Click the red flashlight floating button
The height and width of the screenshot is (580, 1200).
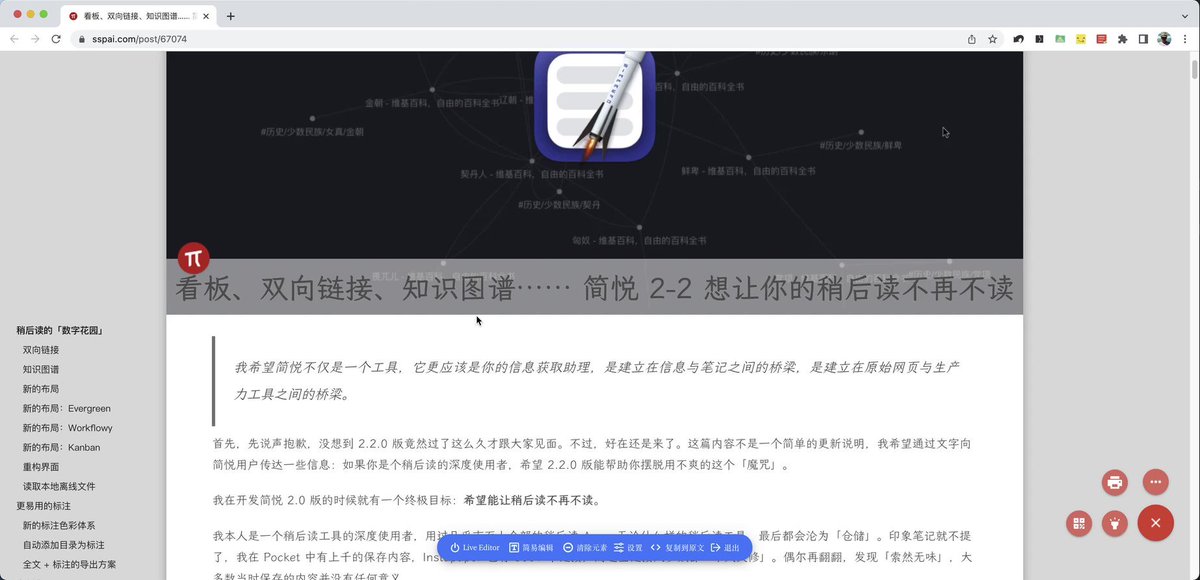(1115, 523)
